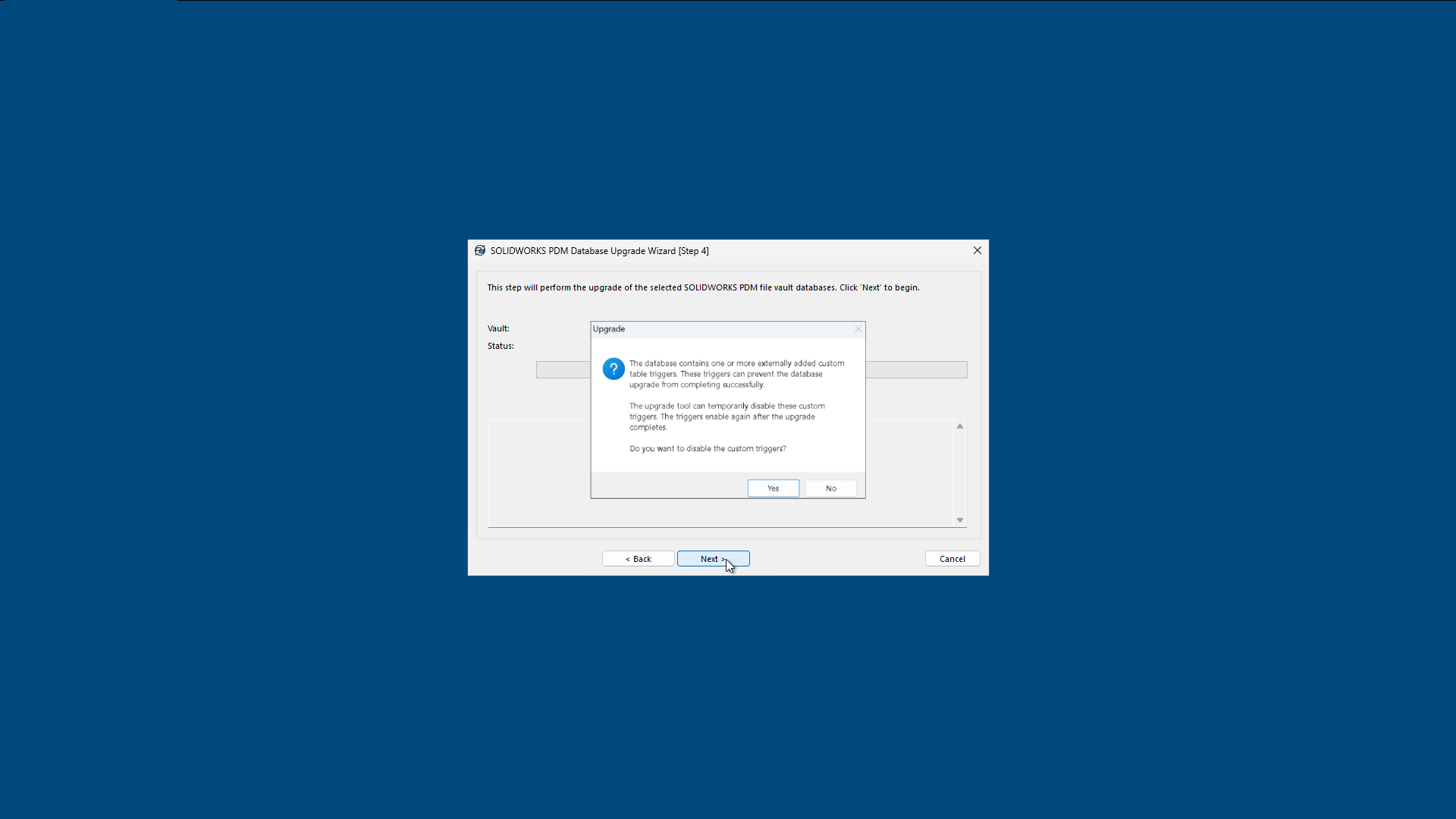Click the SOLIDWORKS PDM wizard title icon

pos(480,251)
